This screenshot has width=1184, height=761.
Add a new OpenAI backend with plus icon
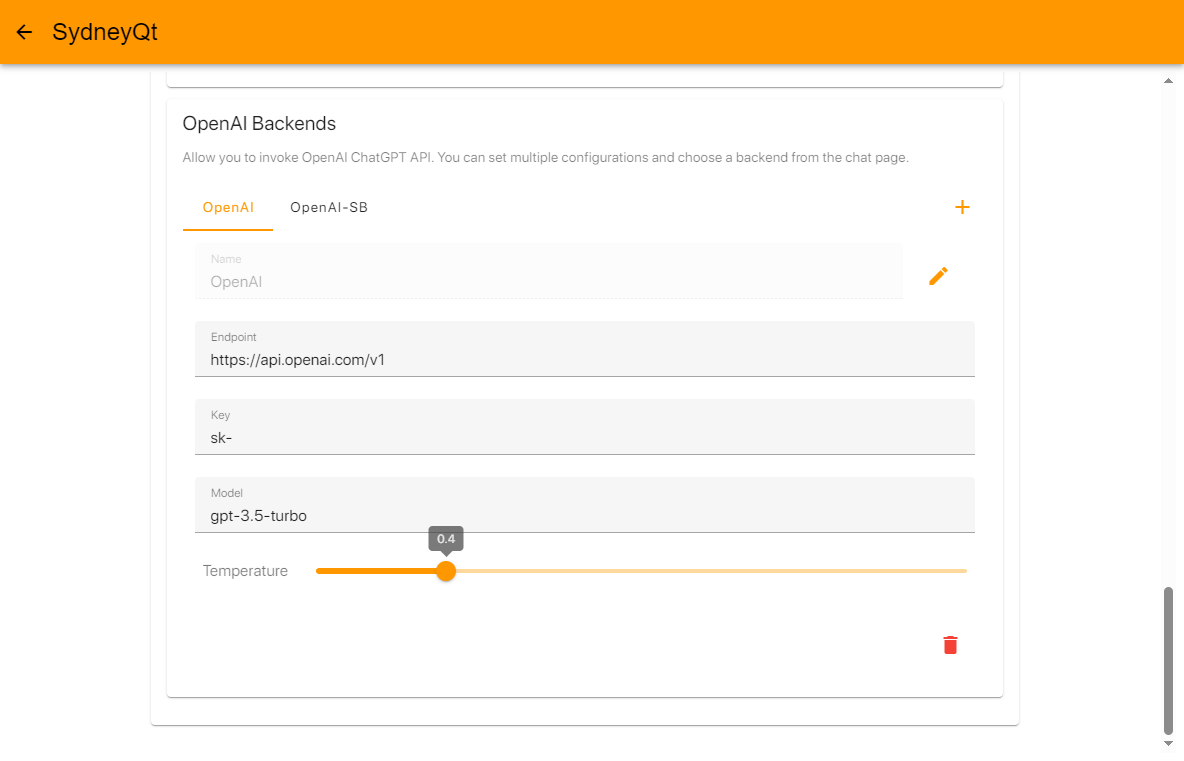pyautogui.click(x=962, y=207)
